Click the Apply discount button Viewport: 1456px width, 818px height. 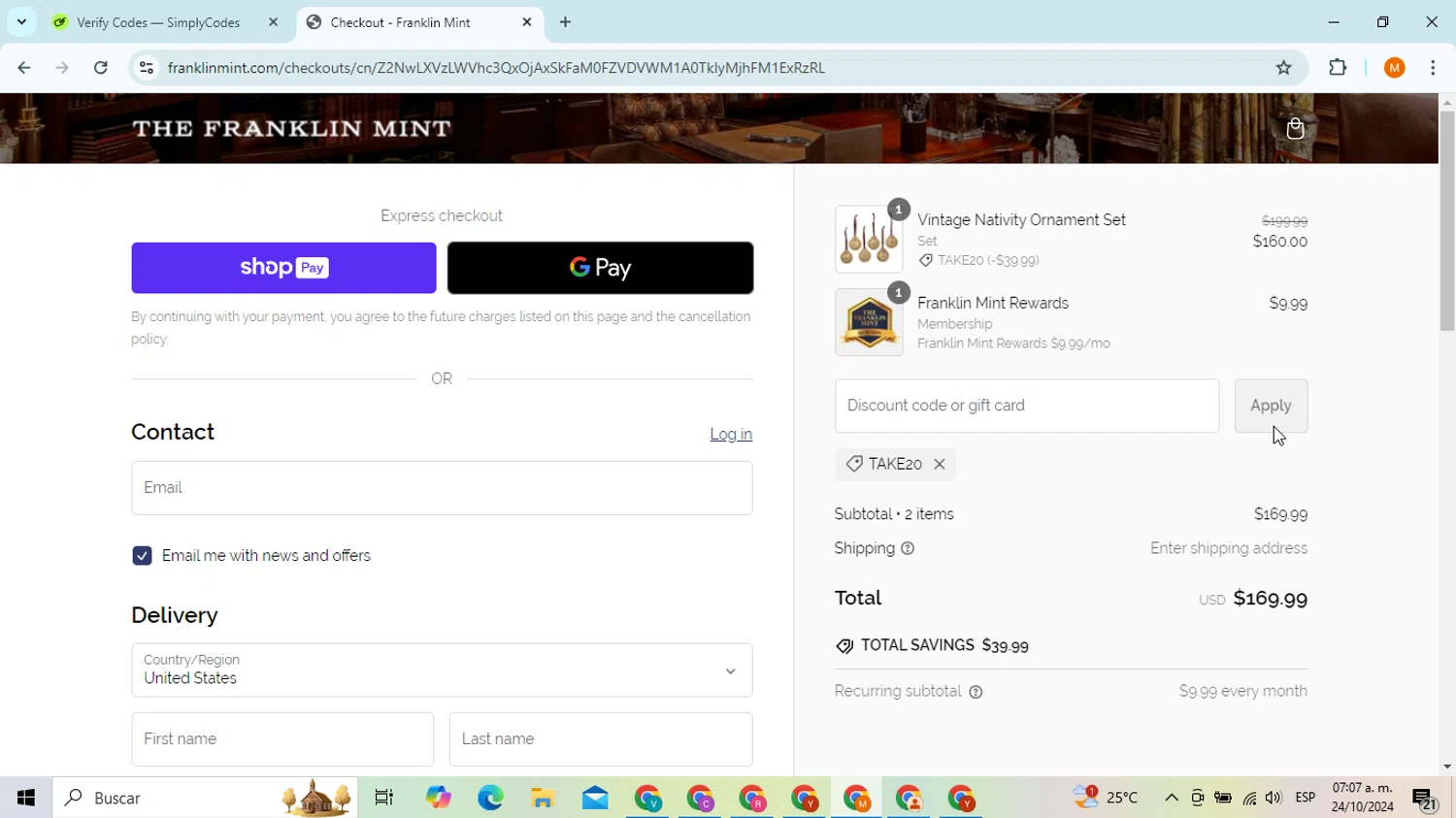coord(1271,406)
